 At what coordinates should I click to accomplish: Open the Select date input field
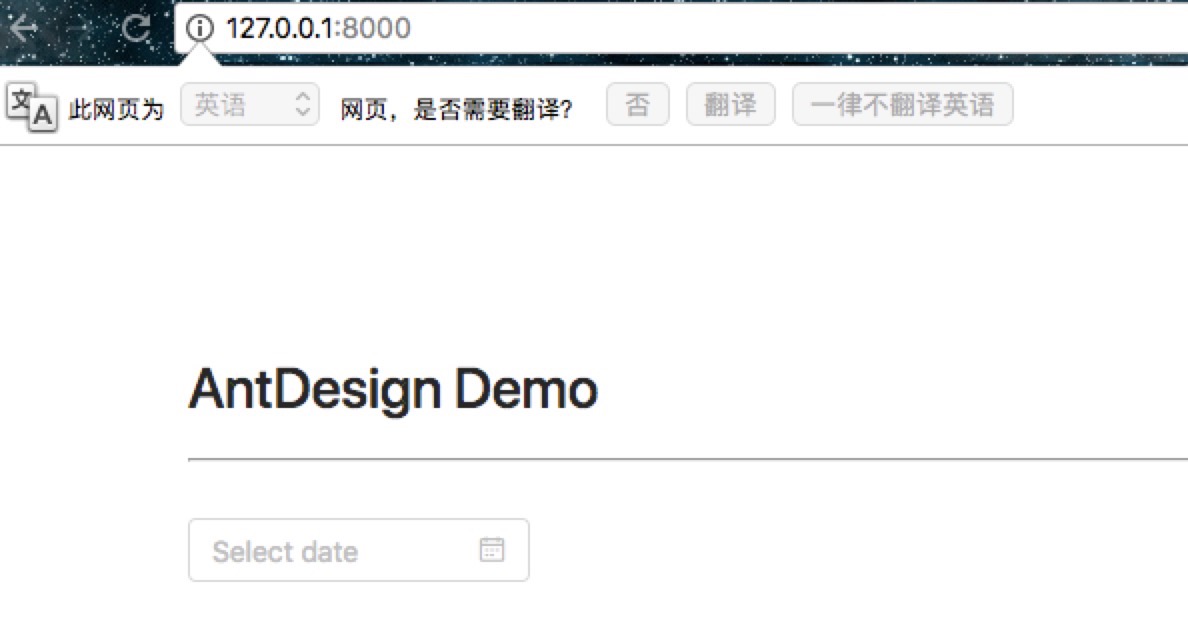tap(358, 550)
